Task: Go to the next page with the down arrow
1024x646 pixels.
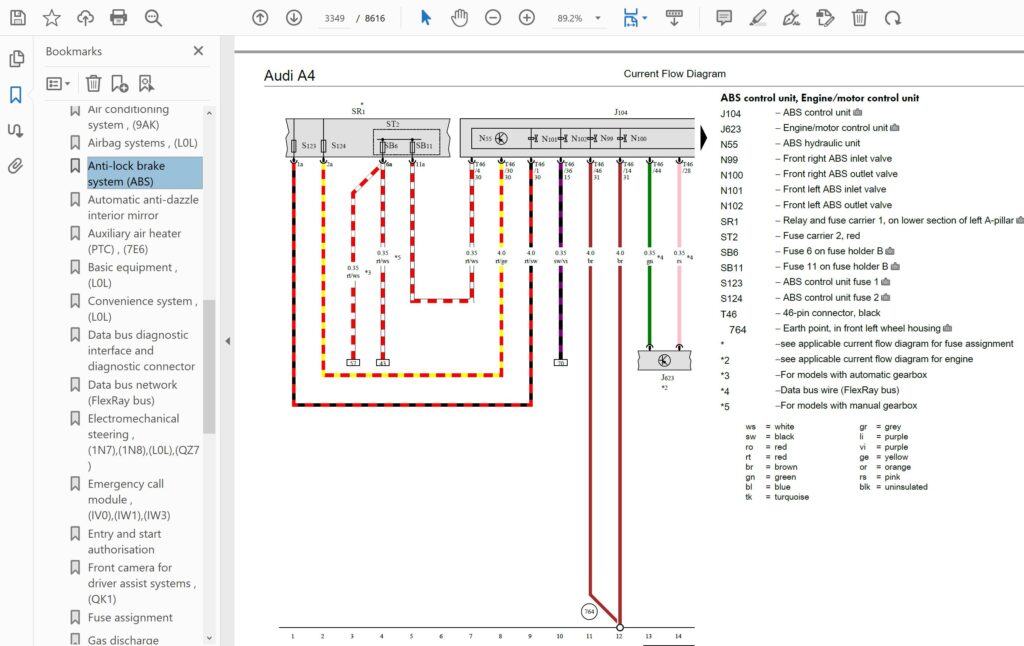Action: click(293, 17)
